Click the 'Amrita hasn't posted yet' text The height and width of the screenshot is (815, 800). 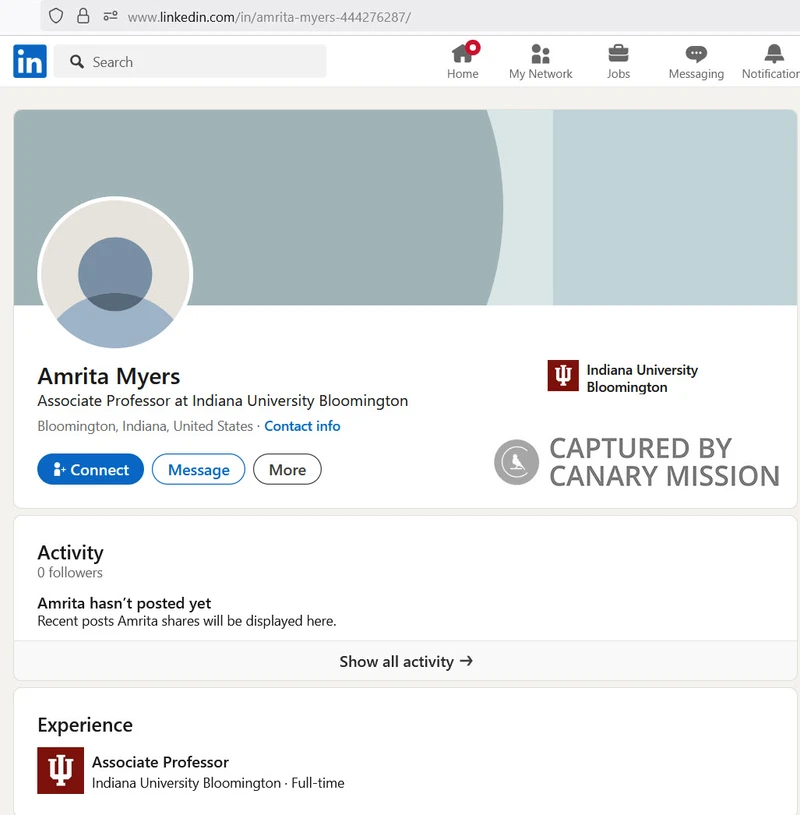pyautogui.click(x=124, y=603)
